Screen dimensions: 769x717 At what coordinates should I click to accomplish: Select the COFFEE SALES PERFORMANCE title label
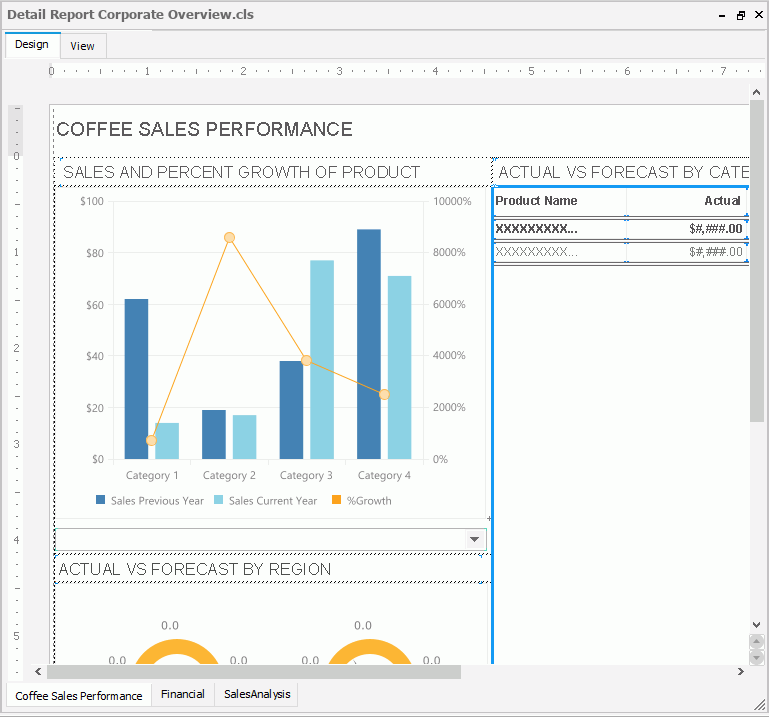(x=204, y=129)
